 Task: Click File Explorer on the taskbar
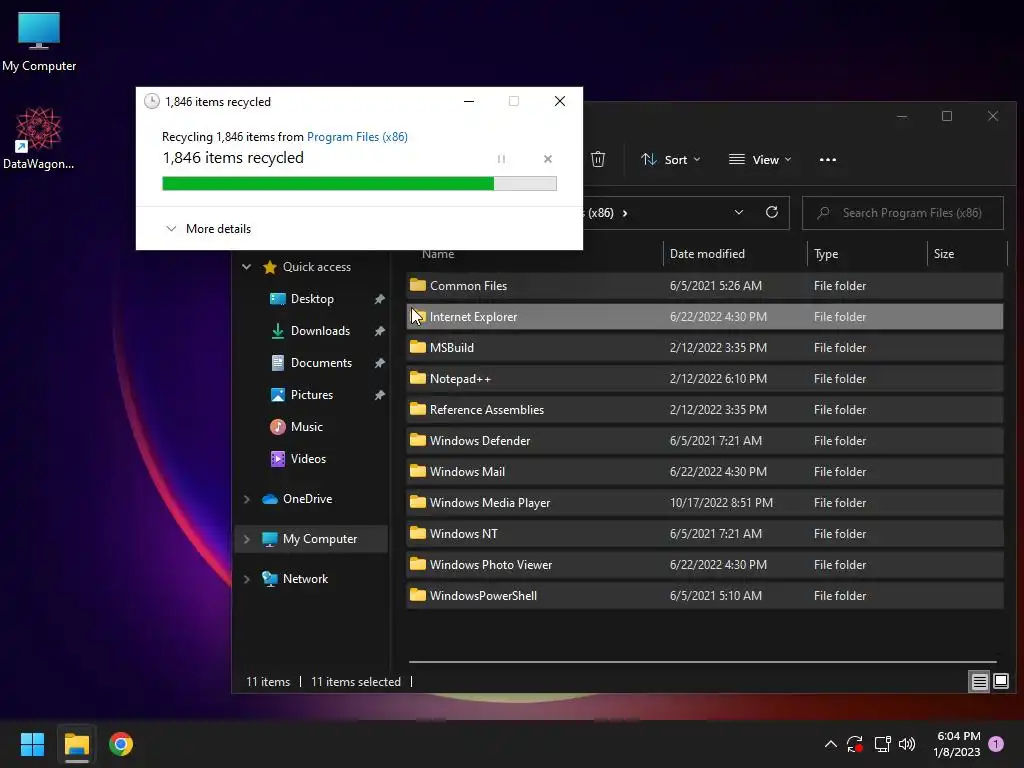(76, 744)
